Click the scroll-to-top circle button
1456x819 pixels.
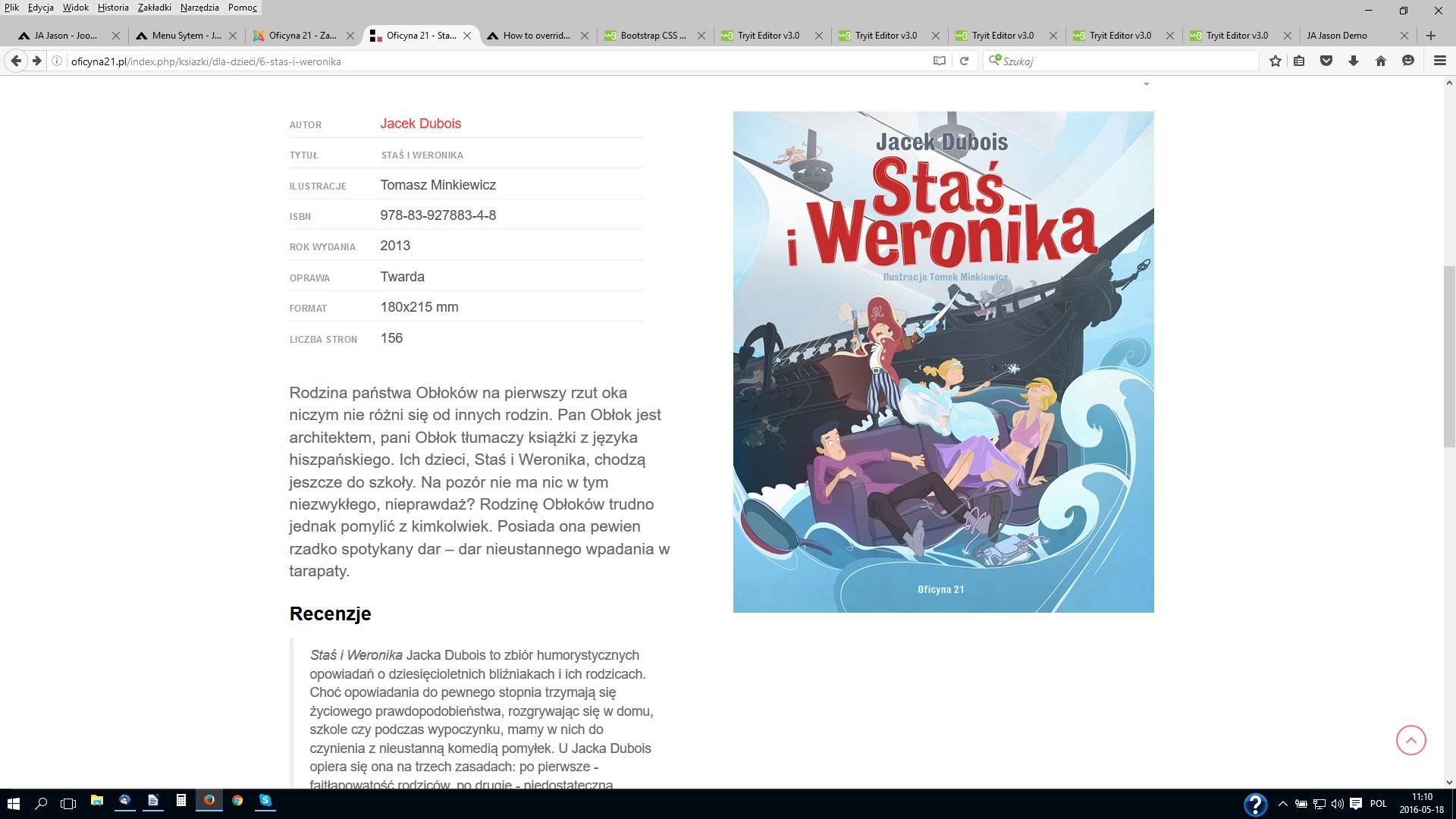[1410, 740]
